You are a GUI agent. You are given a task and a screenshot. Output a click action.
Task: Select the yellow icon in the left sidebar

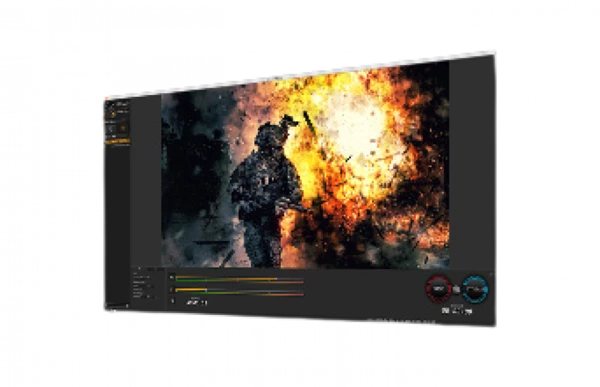[112, 113]
